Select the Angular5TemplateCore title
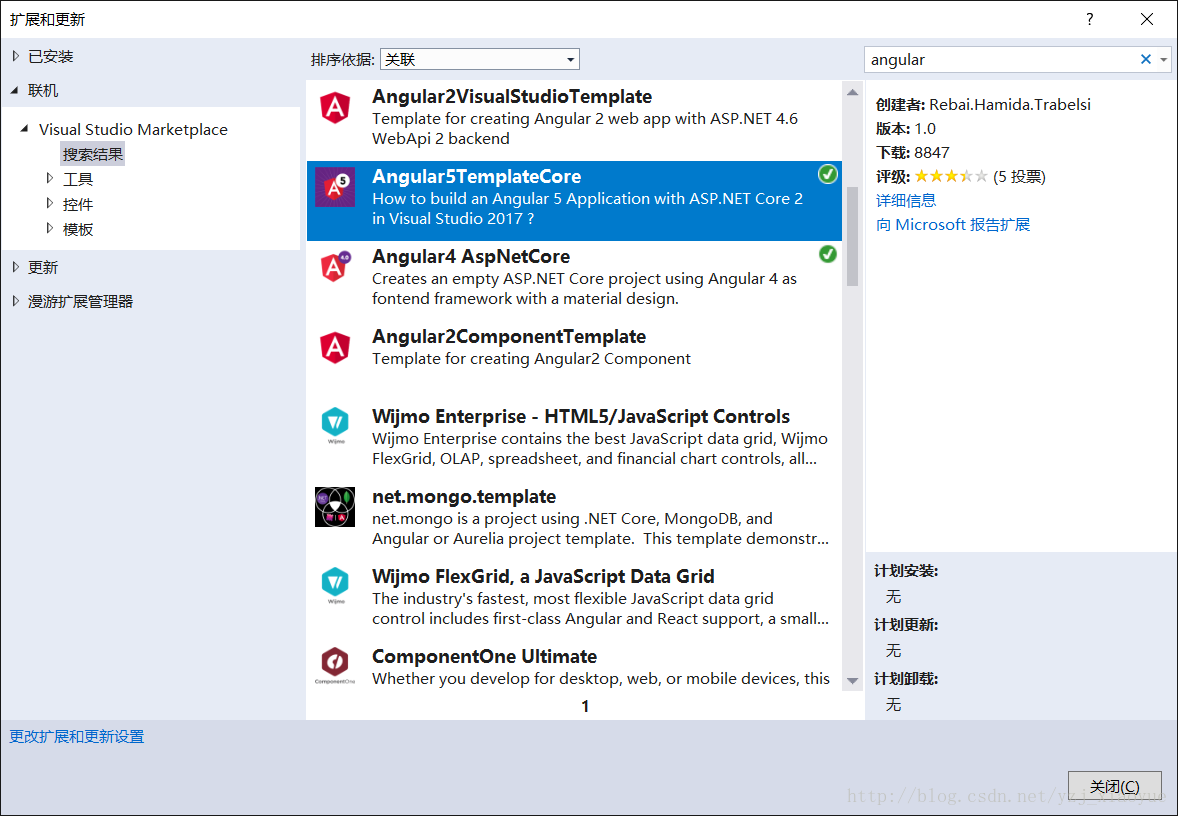 tap(476, 177)
